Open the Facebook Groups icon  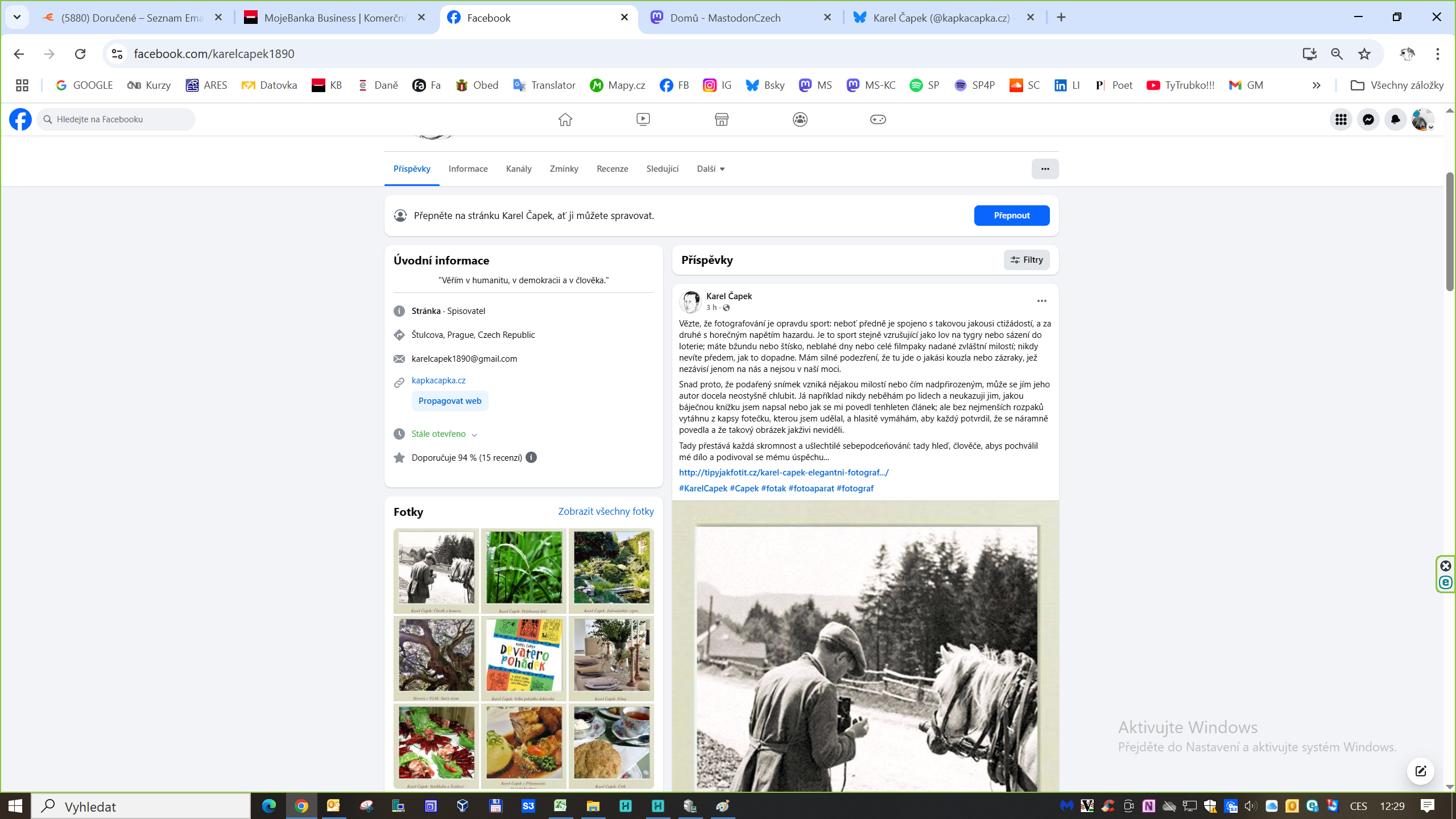[800, 119]
